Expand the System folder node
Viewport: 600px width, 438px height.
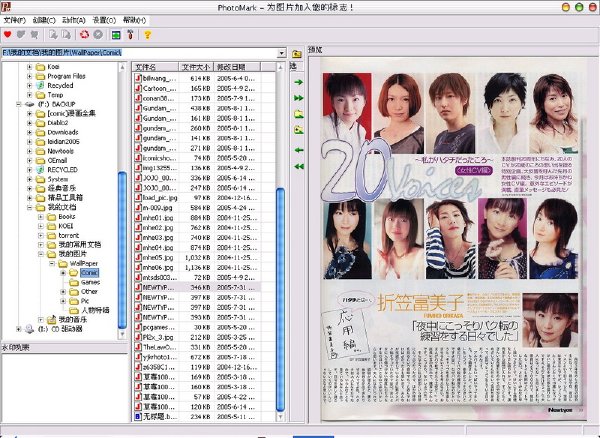(29, 179)
